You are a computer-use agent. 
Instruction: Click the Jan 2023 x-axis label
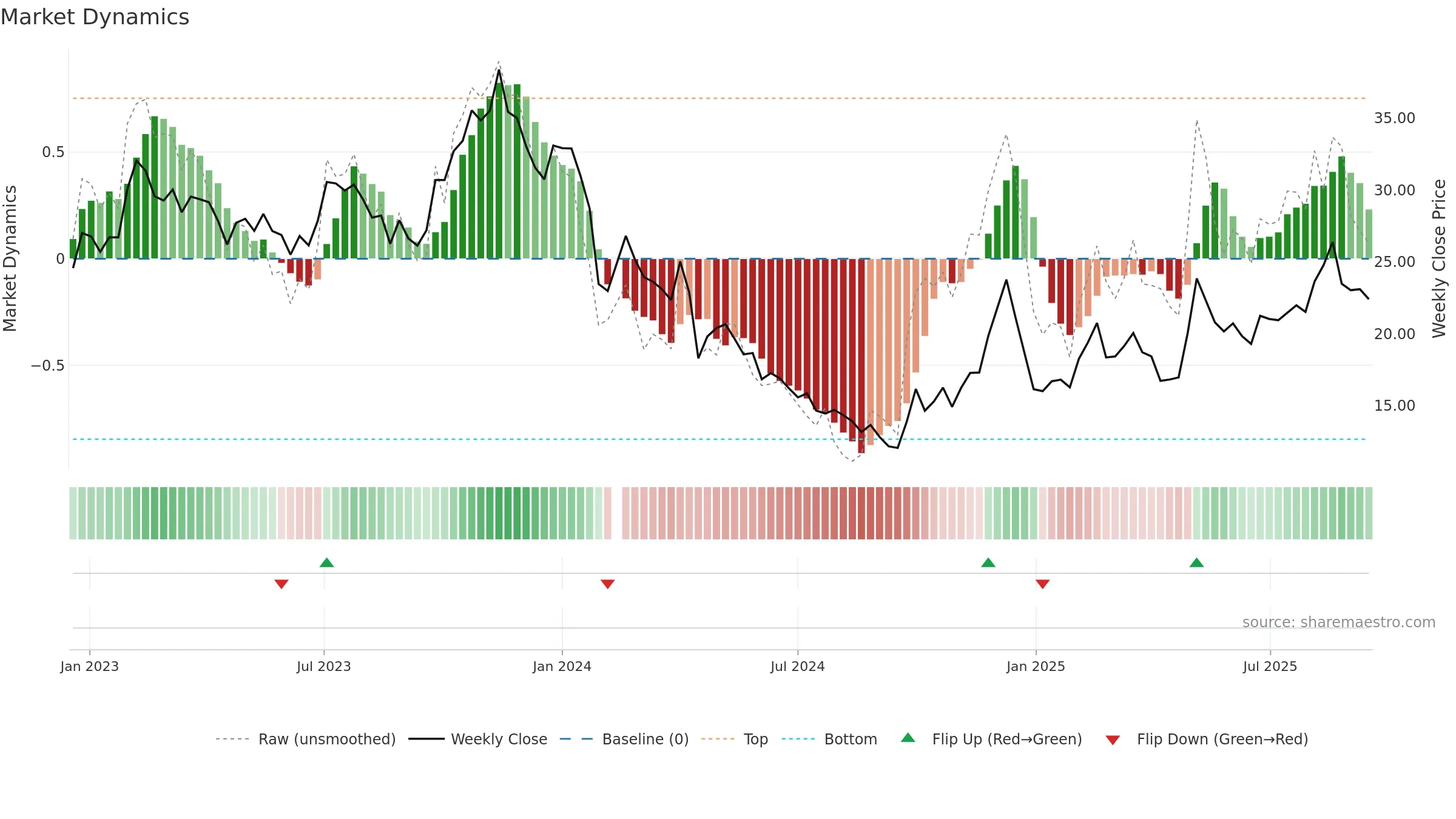90,666
